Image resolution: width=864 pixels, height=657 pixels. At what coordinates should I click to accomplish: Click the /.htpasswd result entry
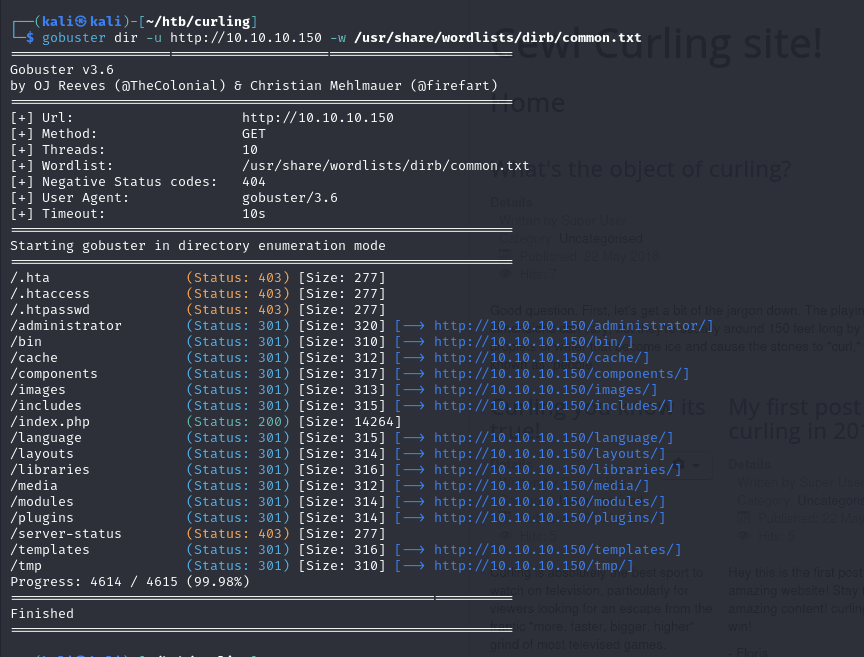click(50, 310)
